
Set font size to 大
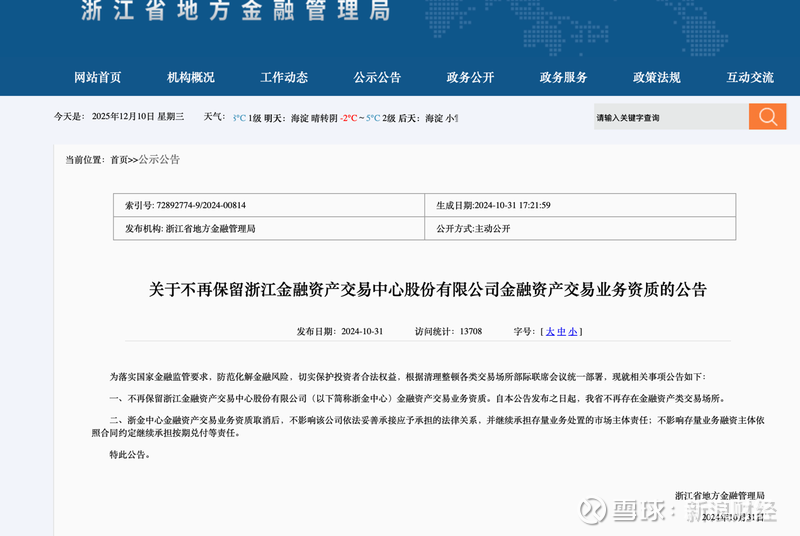tap(550, 331)
